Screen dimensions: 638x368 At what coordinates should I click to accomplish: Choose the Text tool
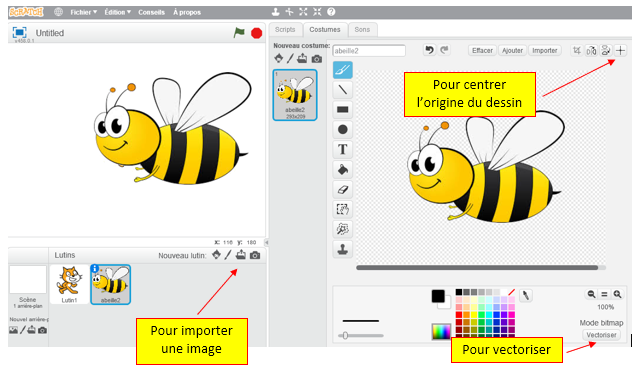tap(343, 149)
